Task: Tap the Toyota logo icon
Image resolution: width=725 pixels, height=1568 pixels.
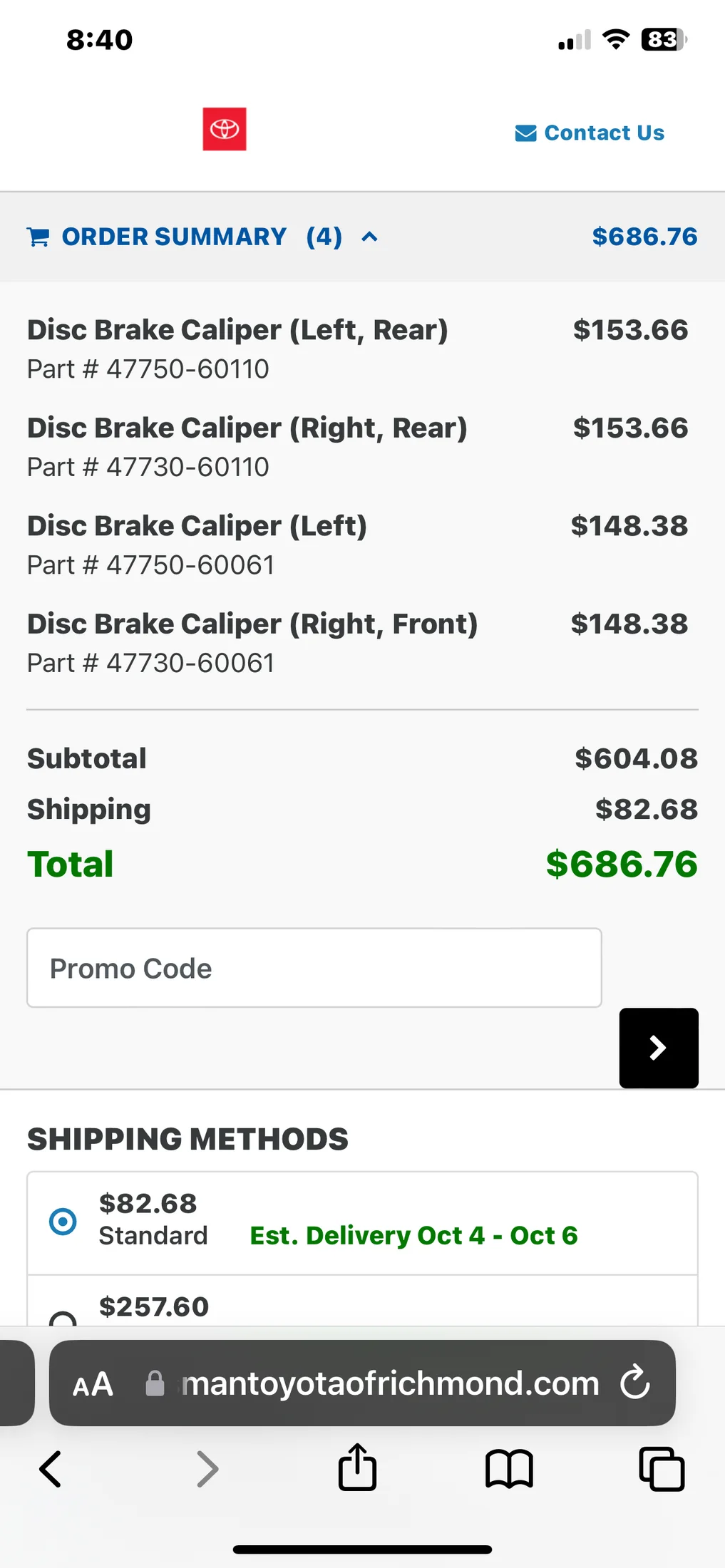Action: pyautogui.click(x=225, y=129)
